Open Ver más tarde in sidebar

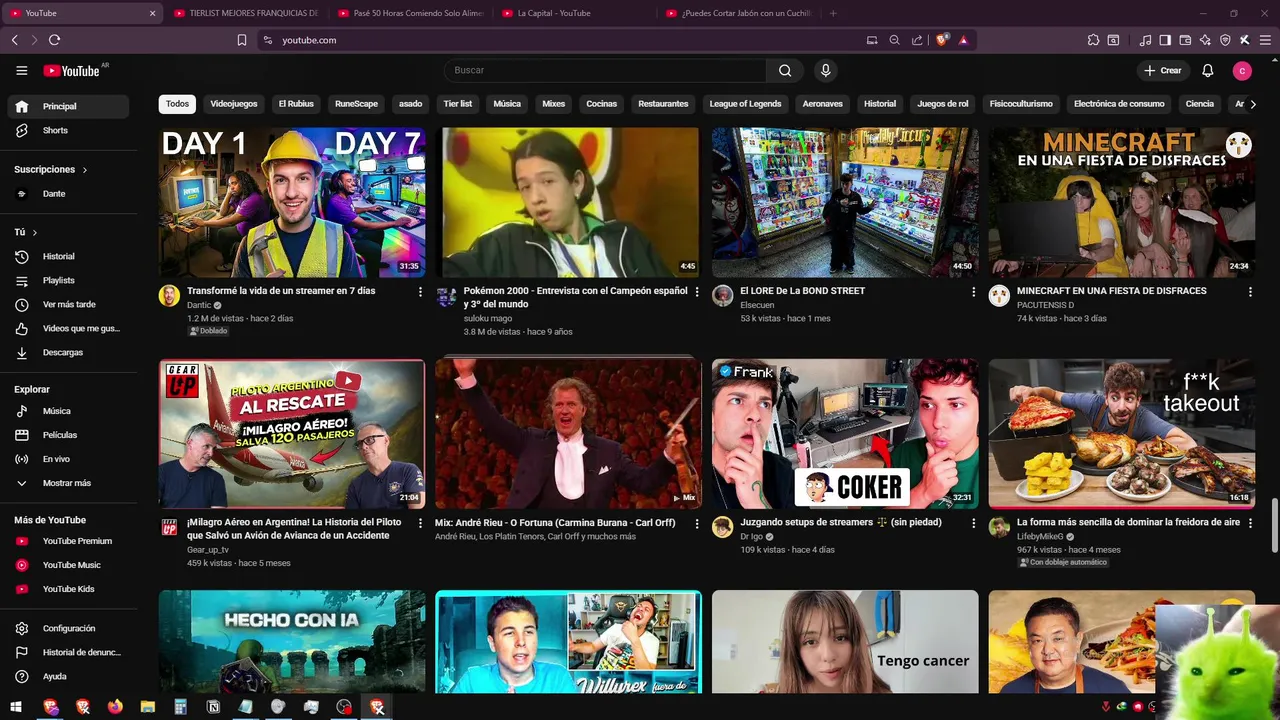(x=68, y=304)
